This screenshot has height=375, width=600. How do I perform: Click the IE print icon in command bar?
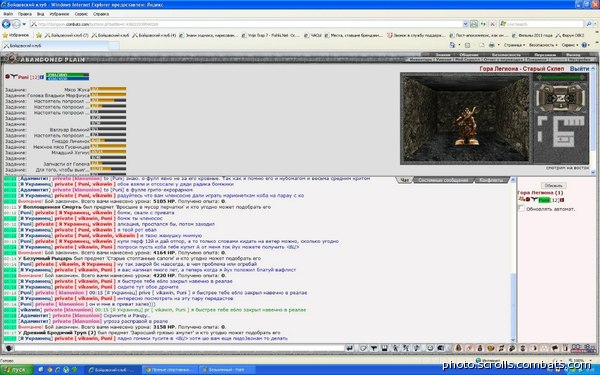coord(492,45)
